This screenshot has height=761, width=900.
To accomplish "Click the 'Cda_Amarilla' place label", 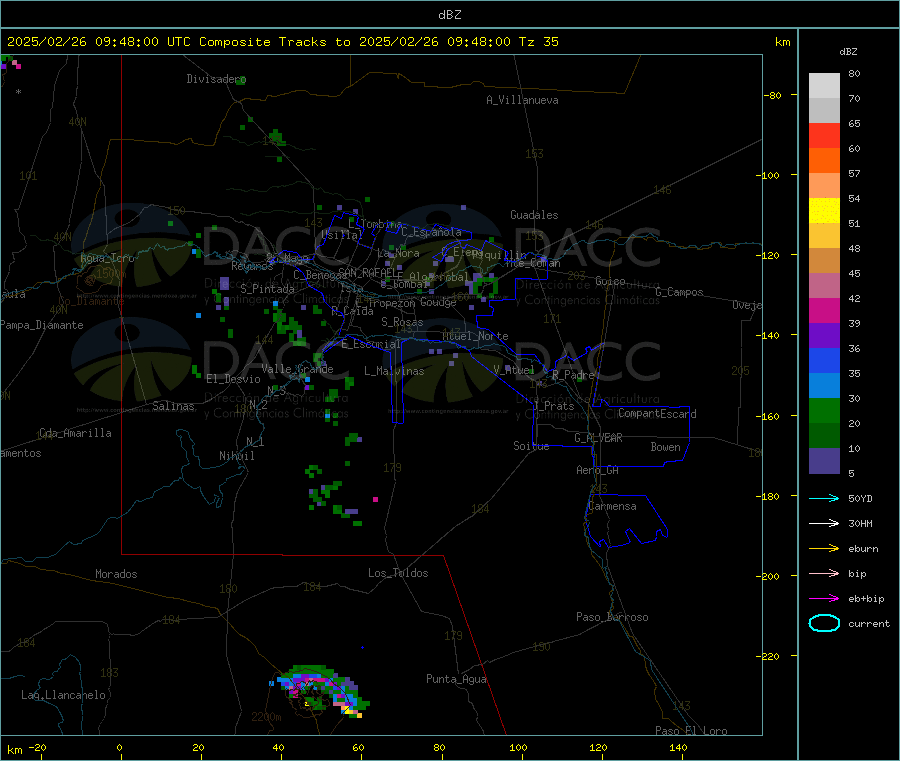I will pyautogui.click(x=75, y=433).
